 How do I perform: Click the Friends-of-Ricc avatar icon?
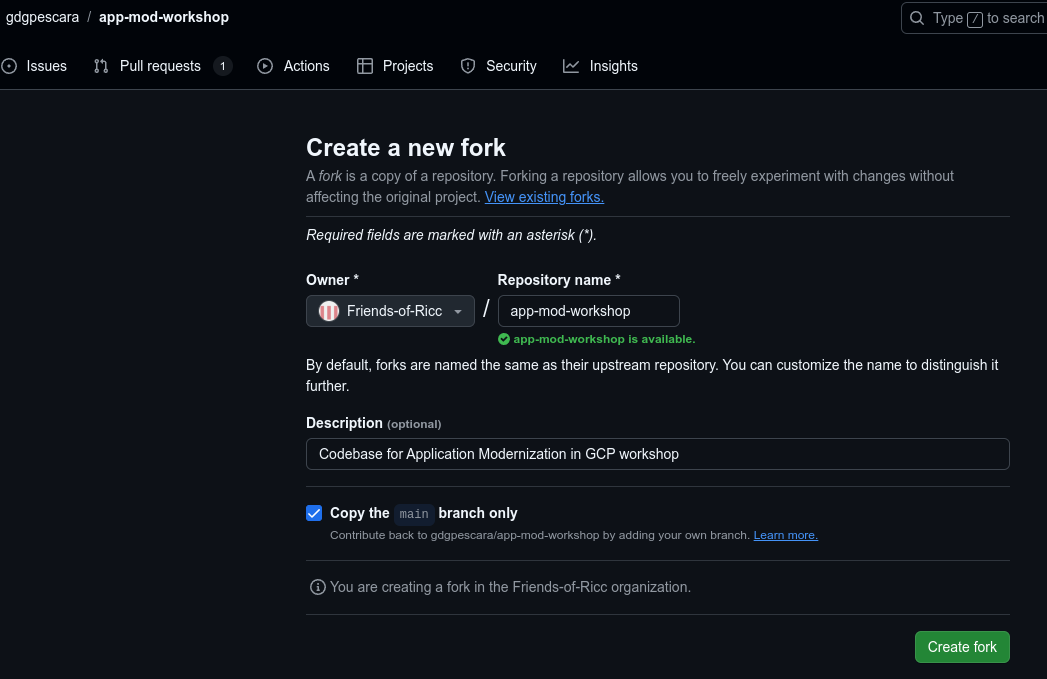[328, 311]
